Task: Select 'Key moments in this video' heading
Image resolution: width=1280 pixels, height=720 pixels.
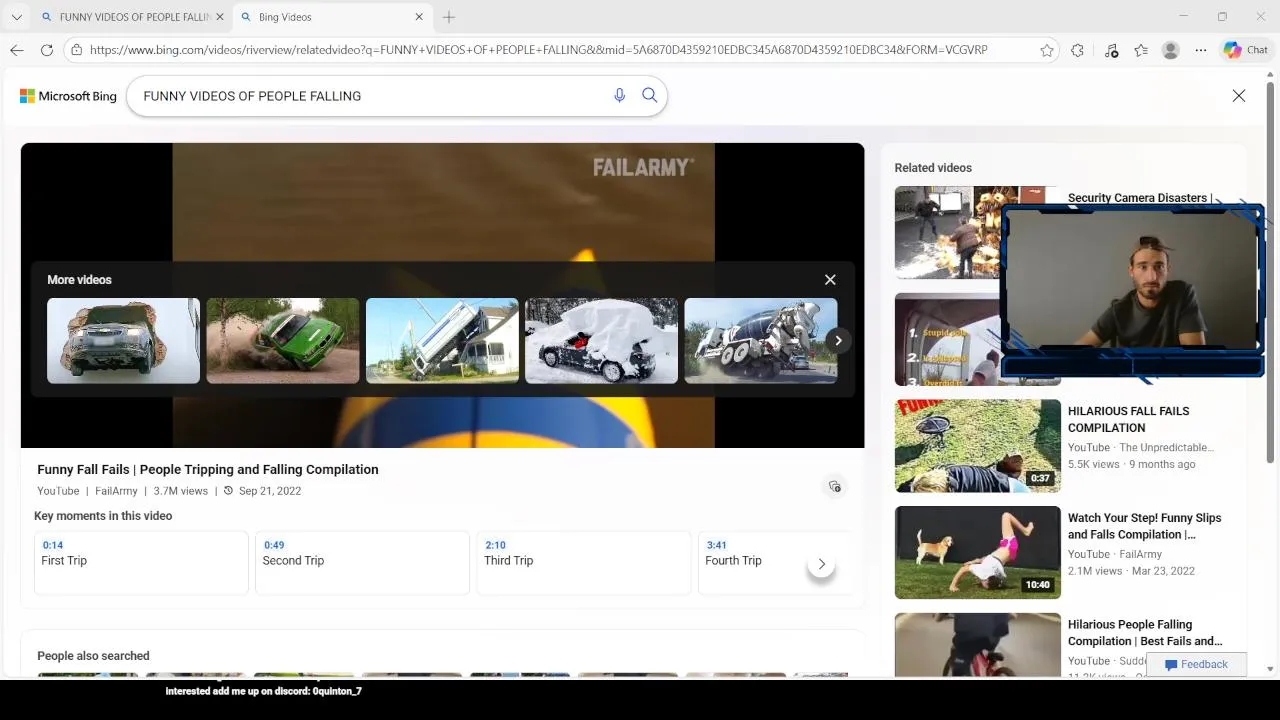Action: click(x=103, y=516)
